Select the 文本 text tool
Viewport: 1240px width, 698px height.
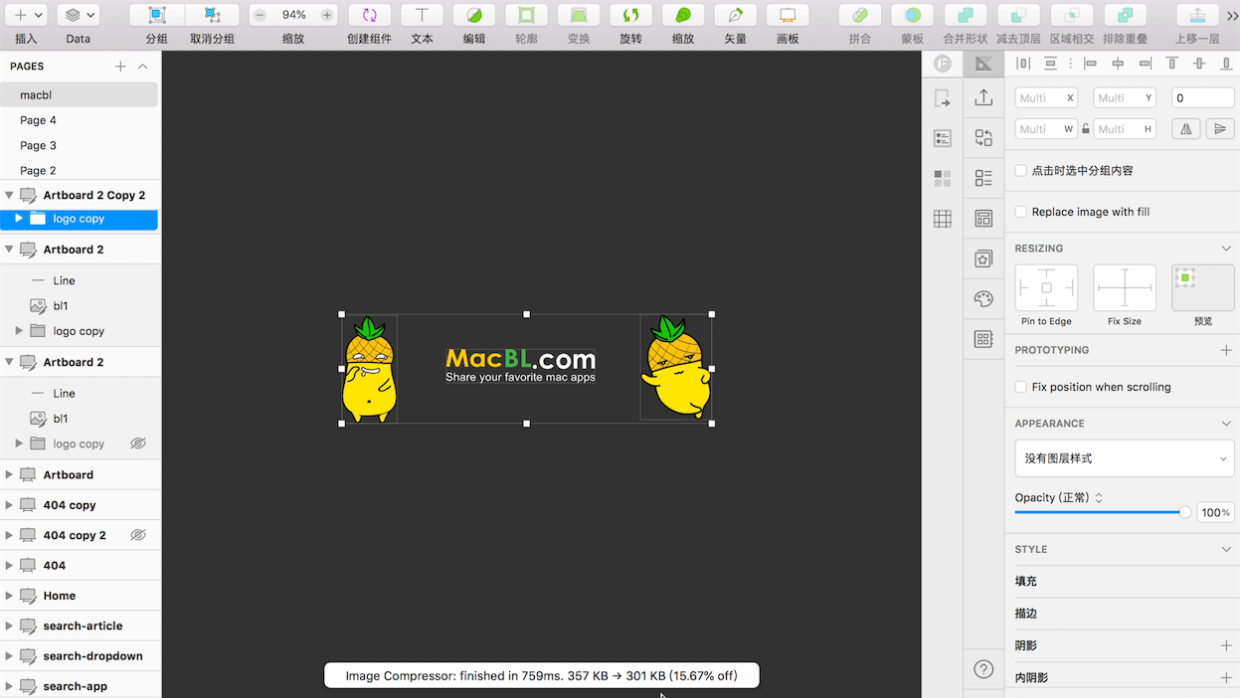422,15
